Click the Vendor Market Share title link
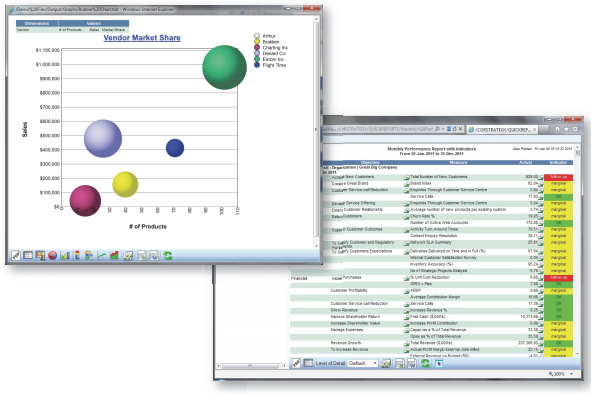Viewport: 591px width, 394px height. [142, 38]
